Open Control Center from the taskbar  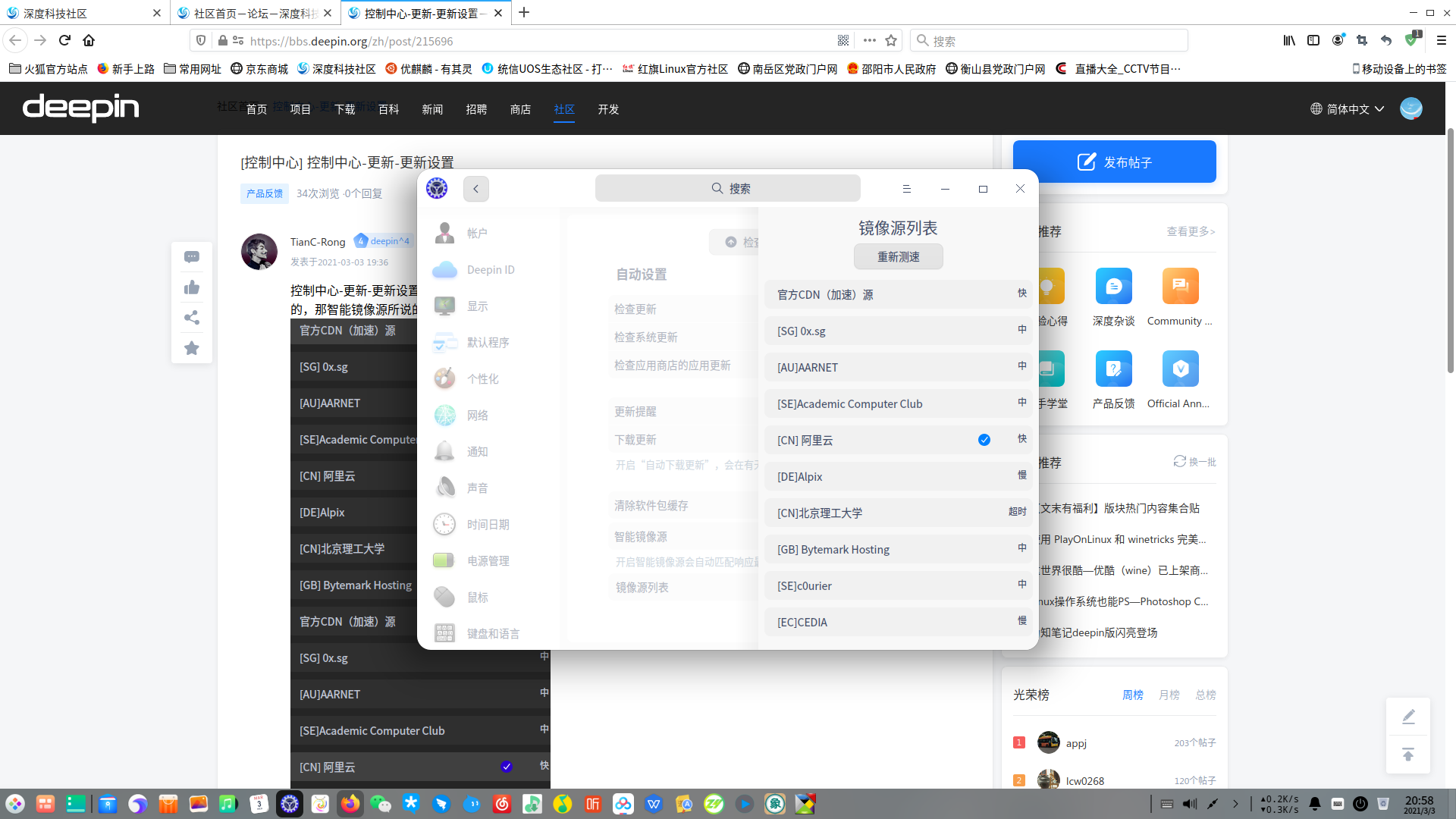click(x=290, y=804)
